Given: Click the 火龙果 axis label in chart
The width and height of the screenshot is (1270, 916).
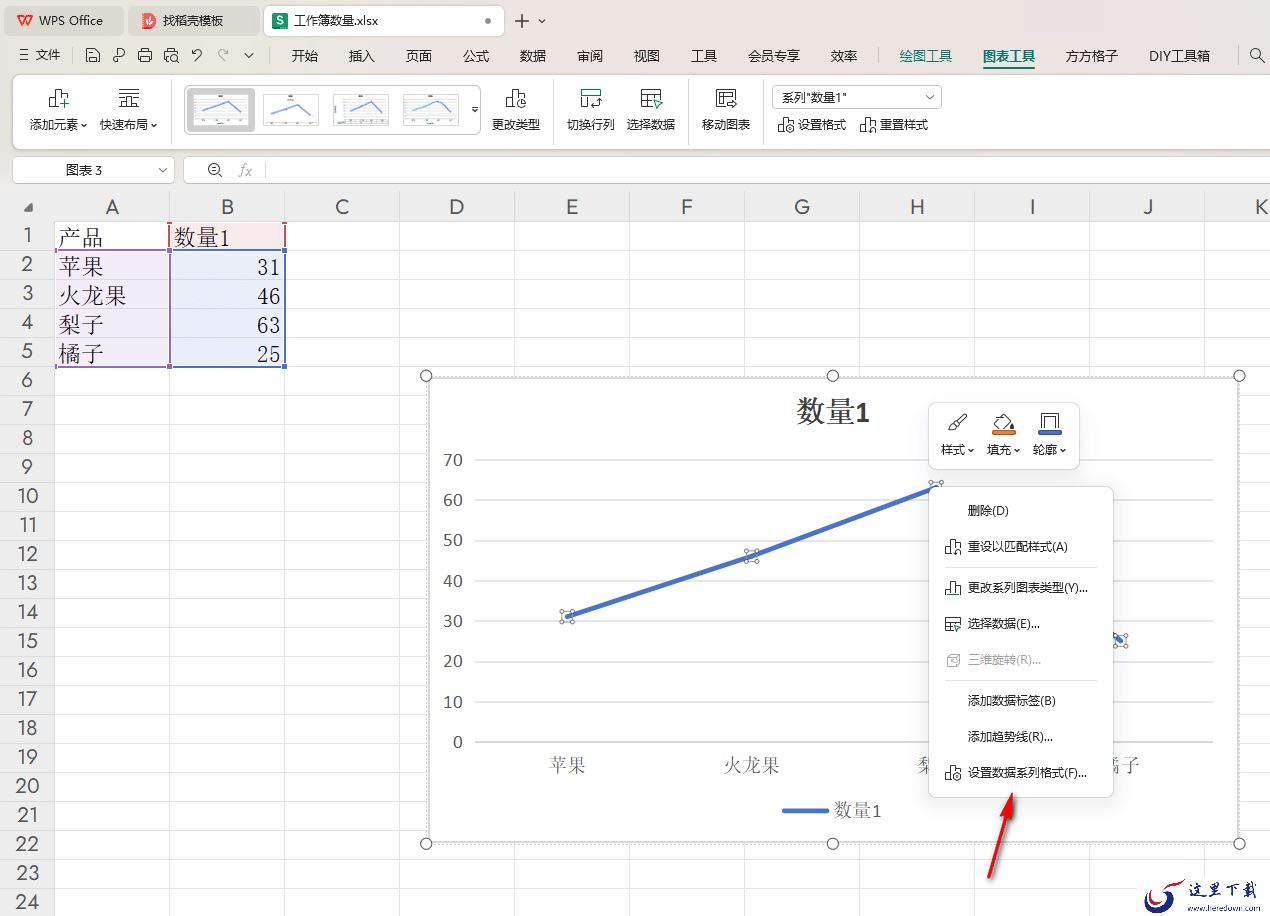Looking at the screenshot, I should point(751,766).
